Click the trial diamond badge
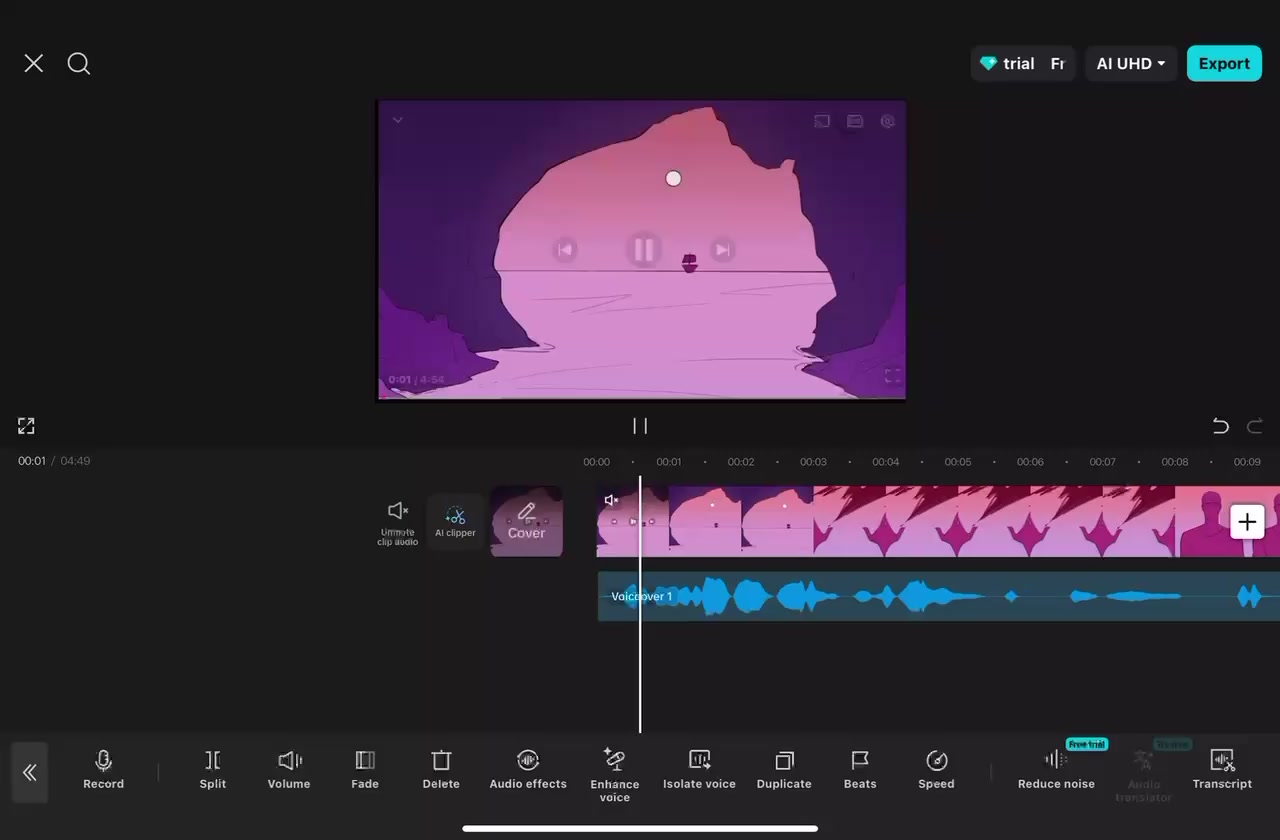The width and height of the screenshot is (1280, 840). [x=1022, y=63]
